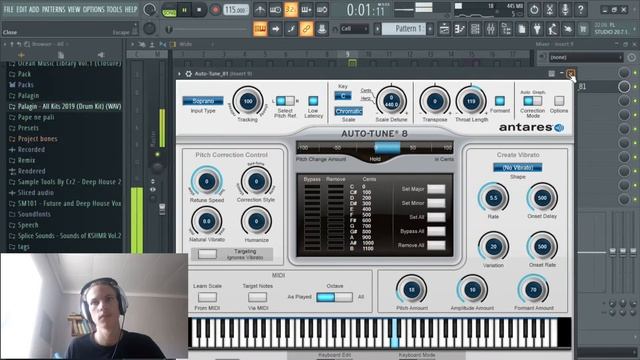
Task: Click the antares logo
Action: 531,127
